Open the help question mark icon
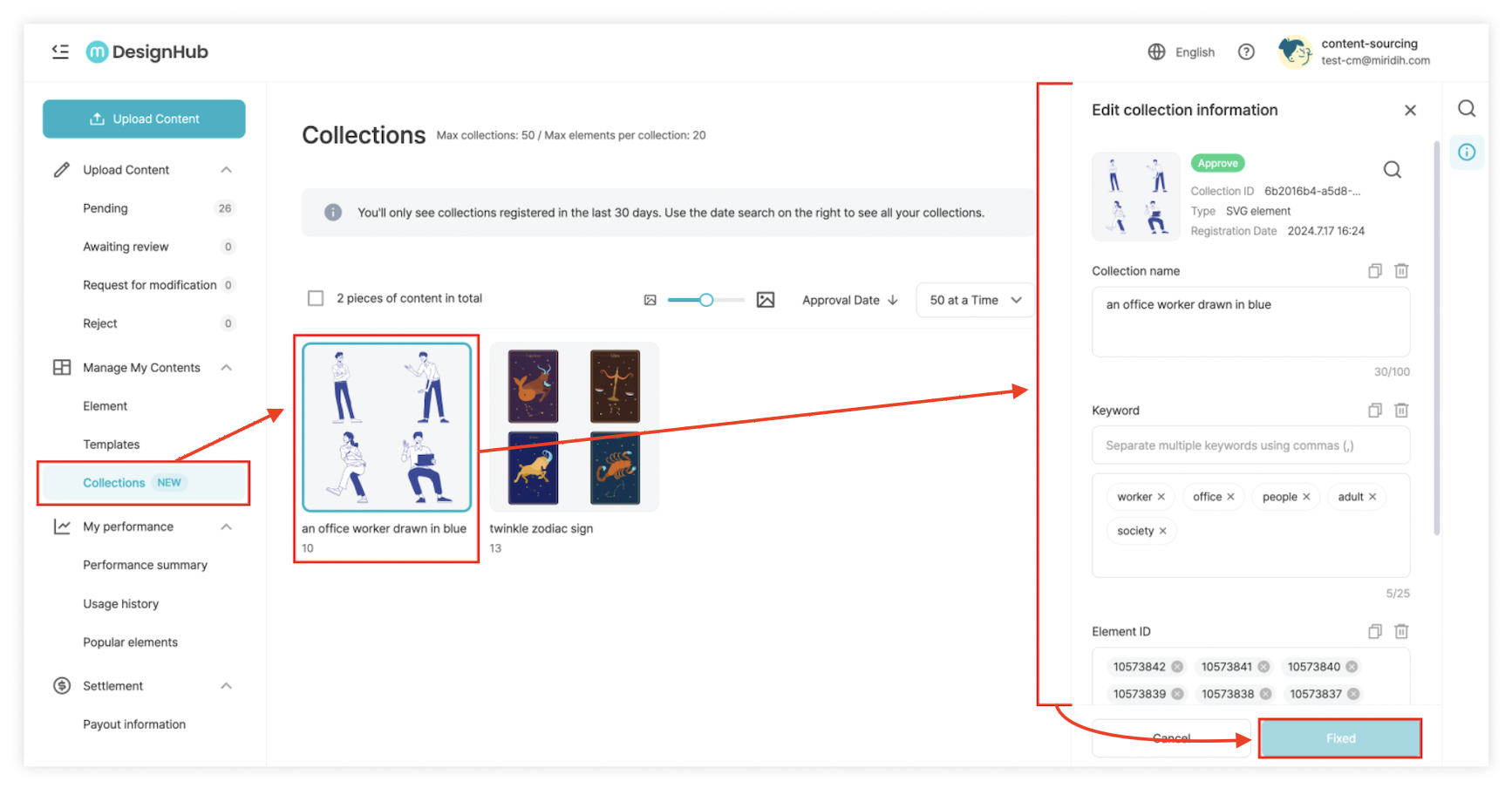The image size is (1512, 788). pos(1246,52)
